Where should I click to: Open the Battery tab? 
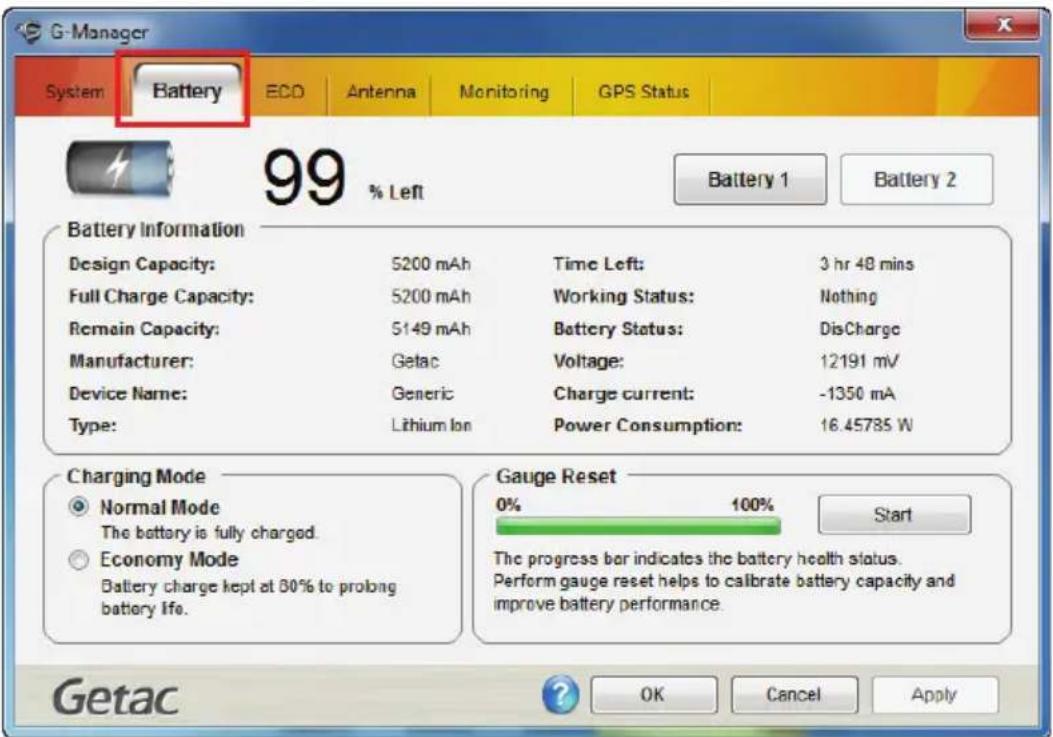[187, 91]
